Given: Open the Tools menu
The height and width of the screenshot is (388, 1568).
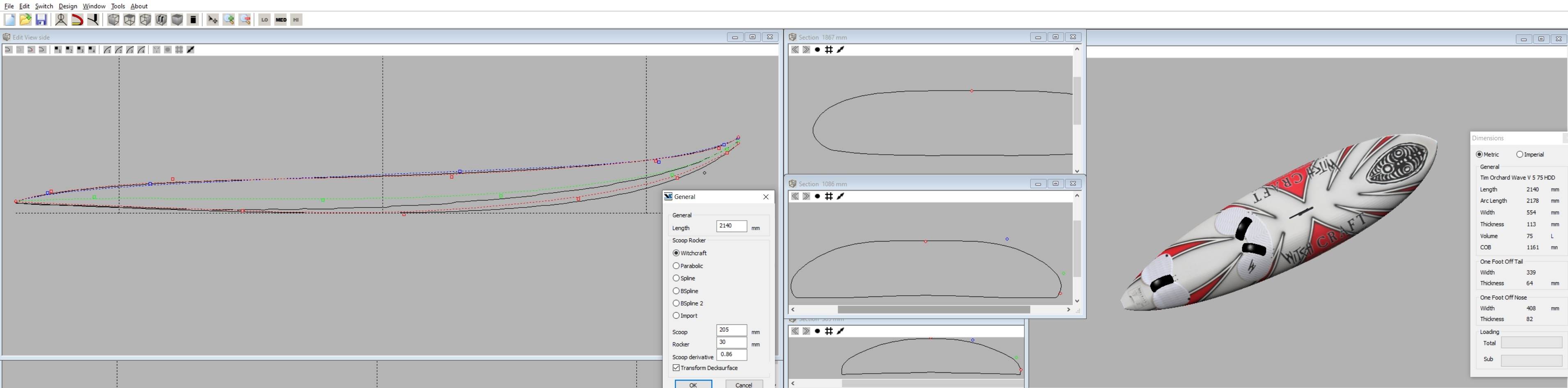Looking at the screenshot, I should click(x=117, y=6).
